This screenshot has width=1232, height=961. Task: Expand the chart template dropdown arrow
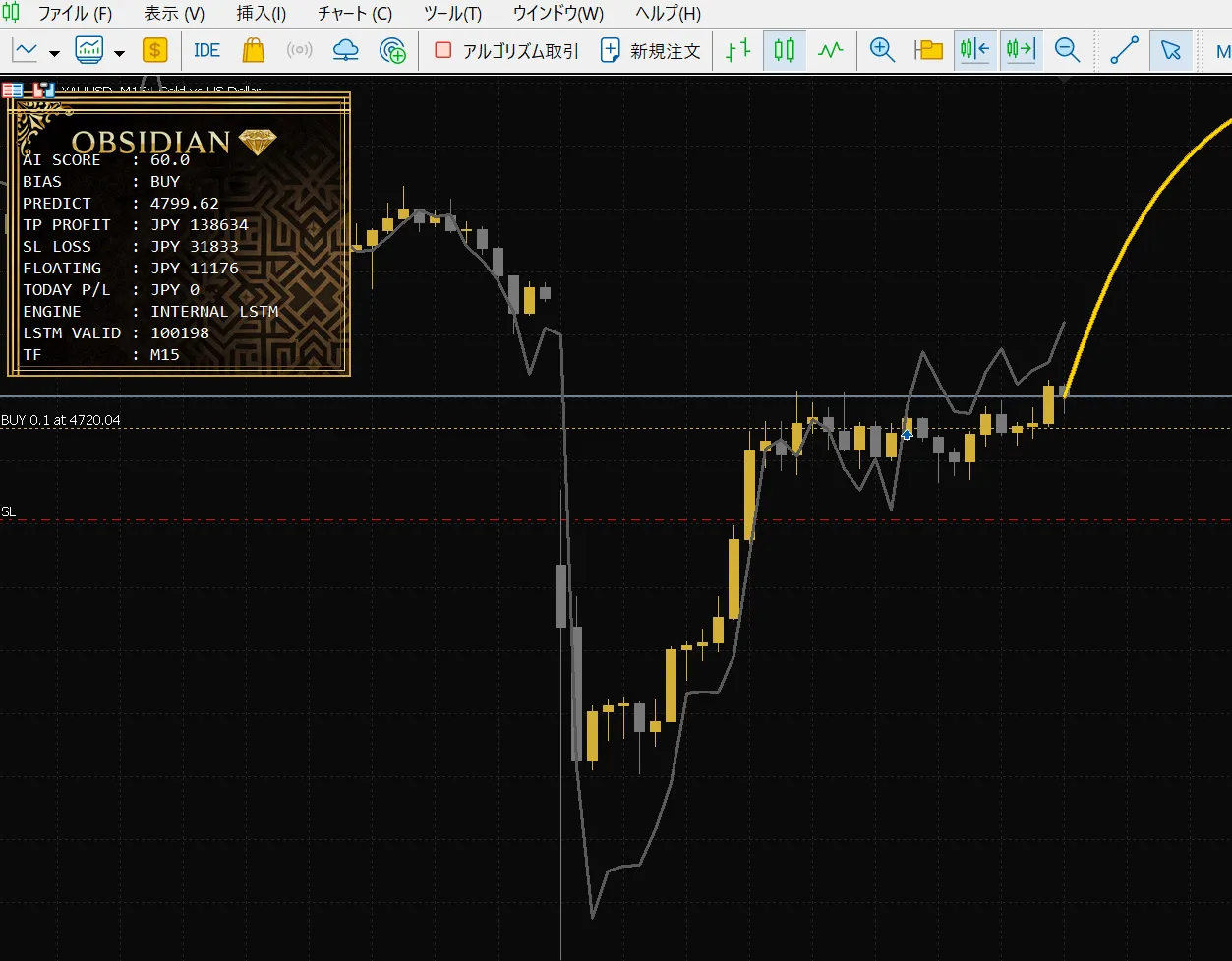pyautogui.click(x=119, y=53)
